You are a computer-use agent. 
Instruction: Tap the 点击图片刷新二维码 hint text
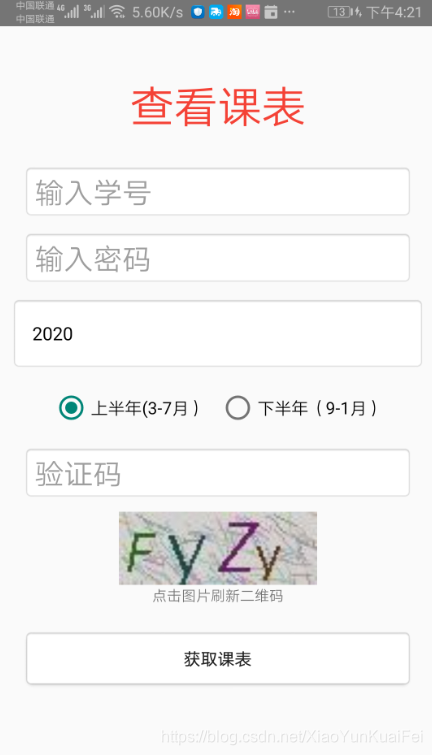point(218,596)
